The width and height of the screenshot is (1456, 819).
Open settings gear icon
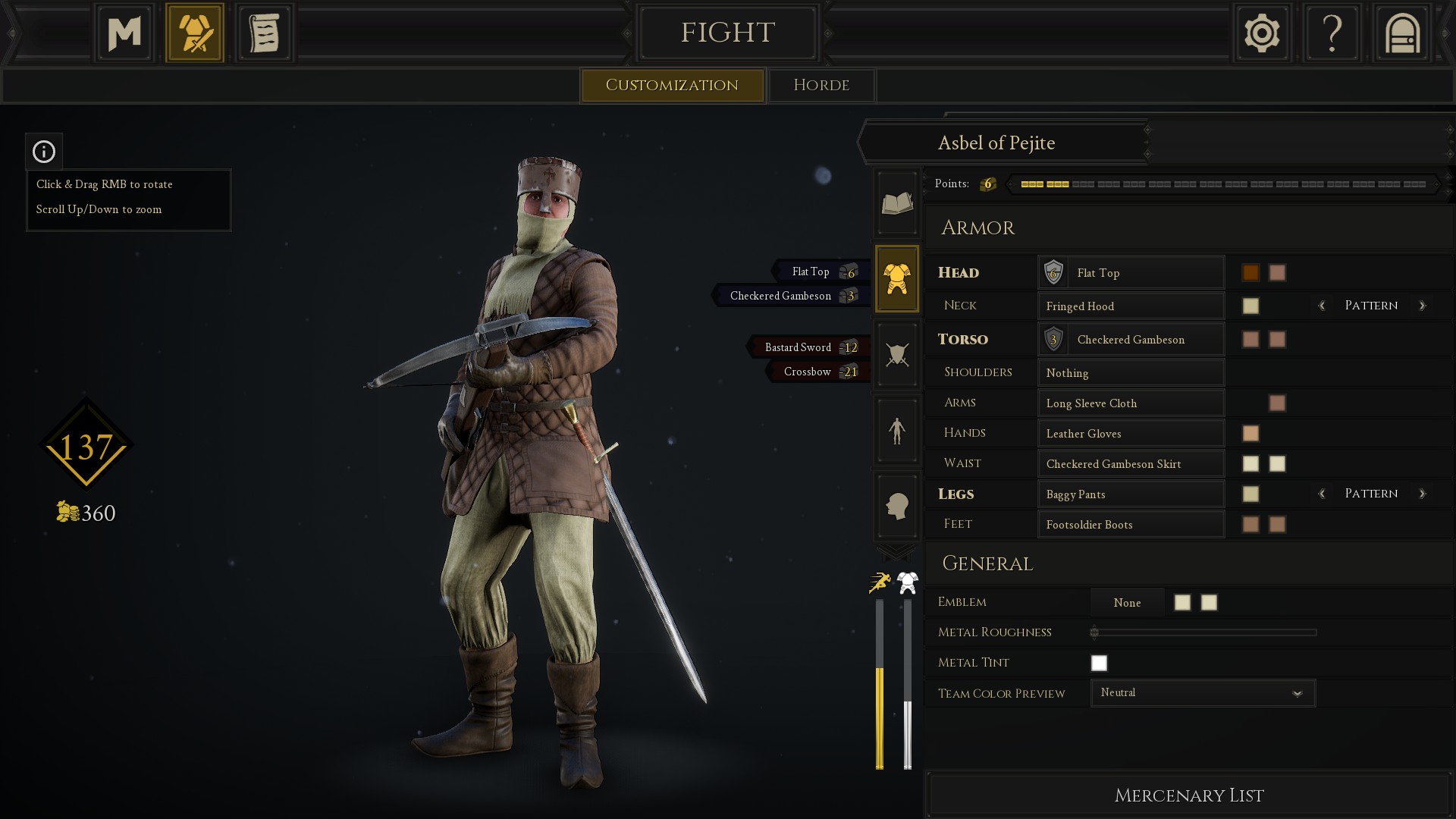coord(1262,33)
